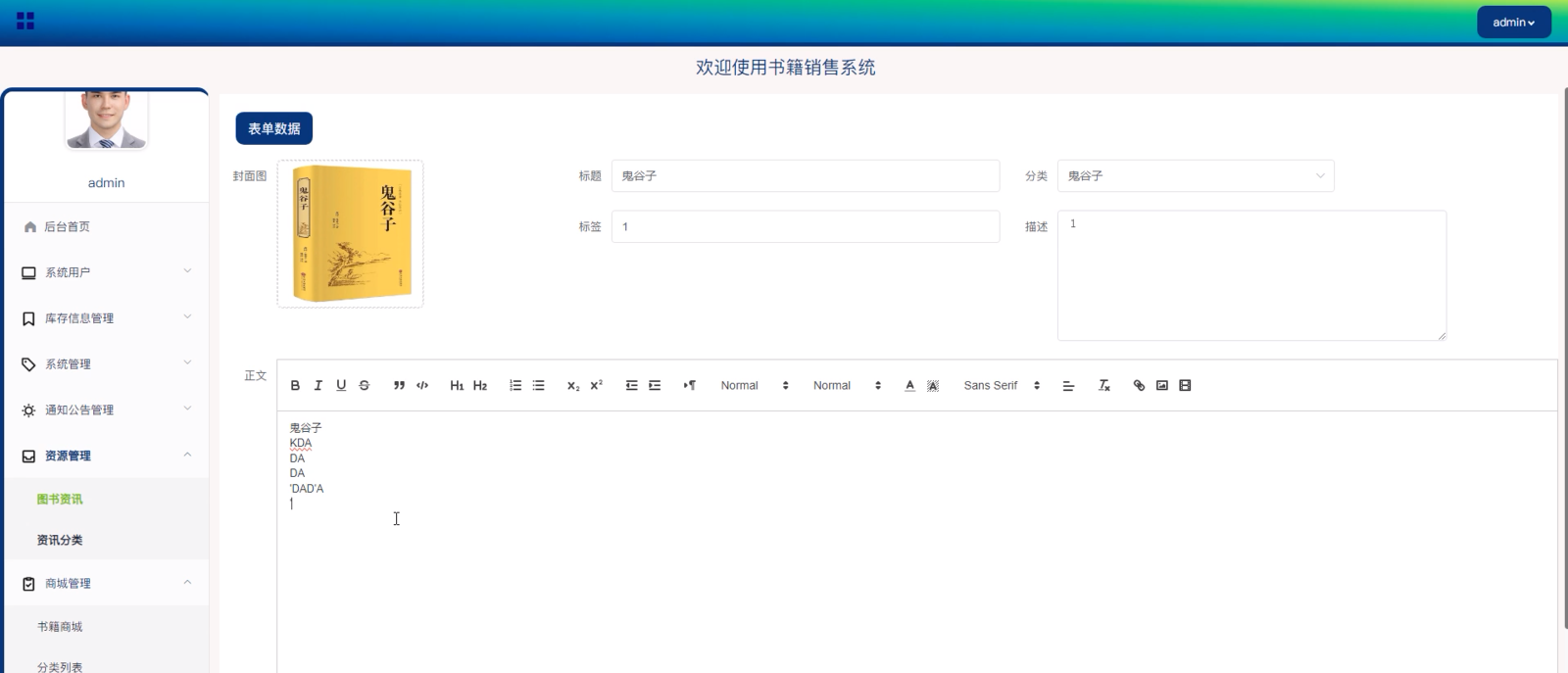The image size is (1568, 673).
Task: Apply Heading 2 style
Action: click(x=480, y=386)
